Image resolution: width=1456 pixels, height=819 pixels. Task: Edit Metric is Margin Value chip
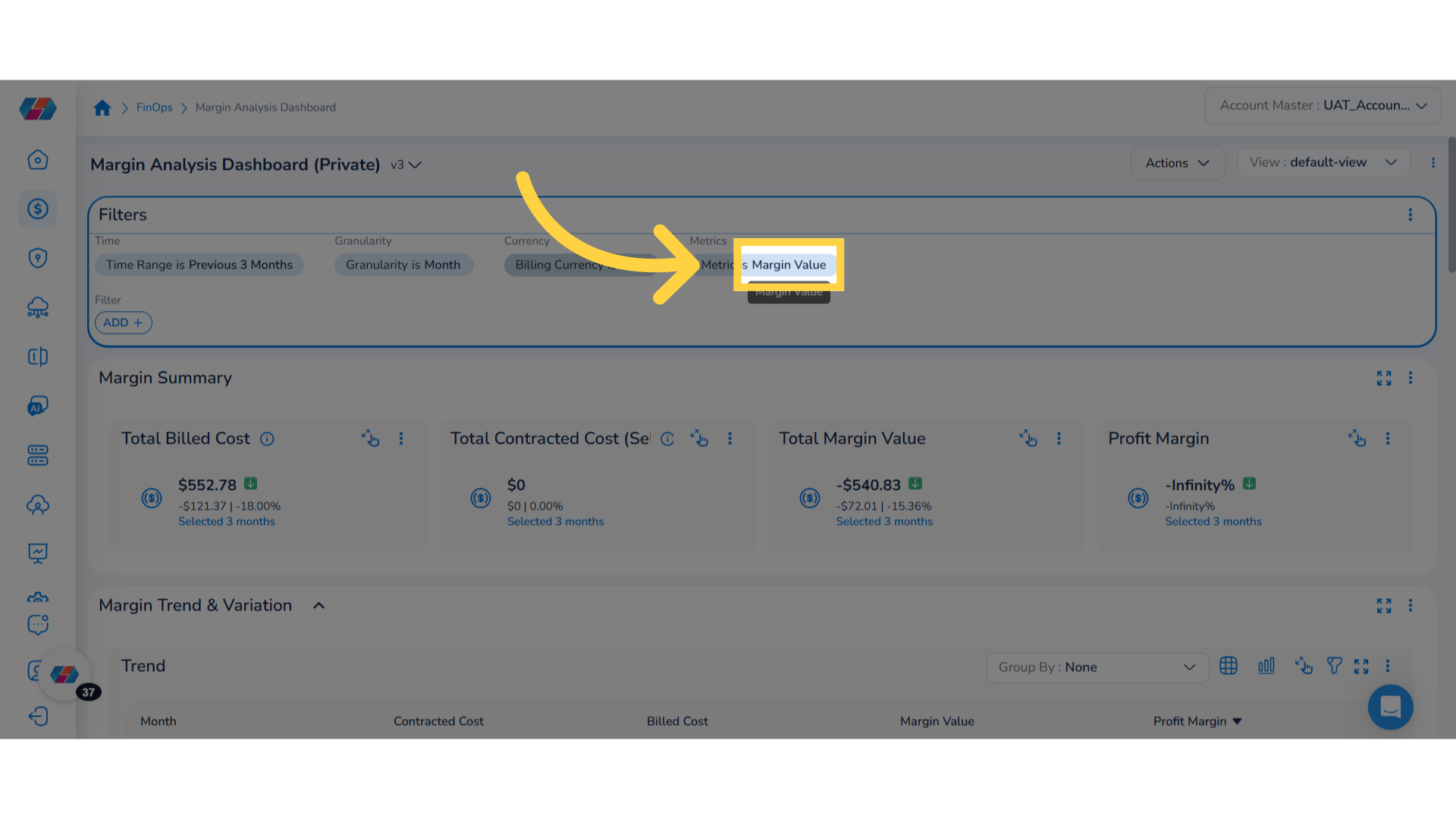[763, 265]
